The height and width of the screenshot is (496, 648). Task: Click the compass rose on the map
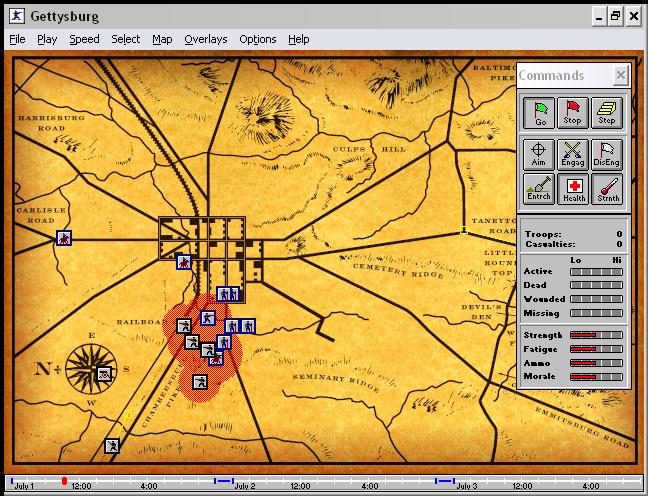click(x=91, y=369)
